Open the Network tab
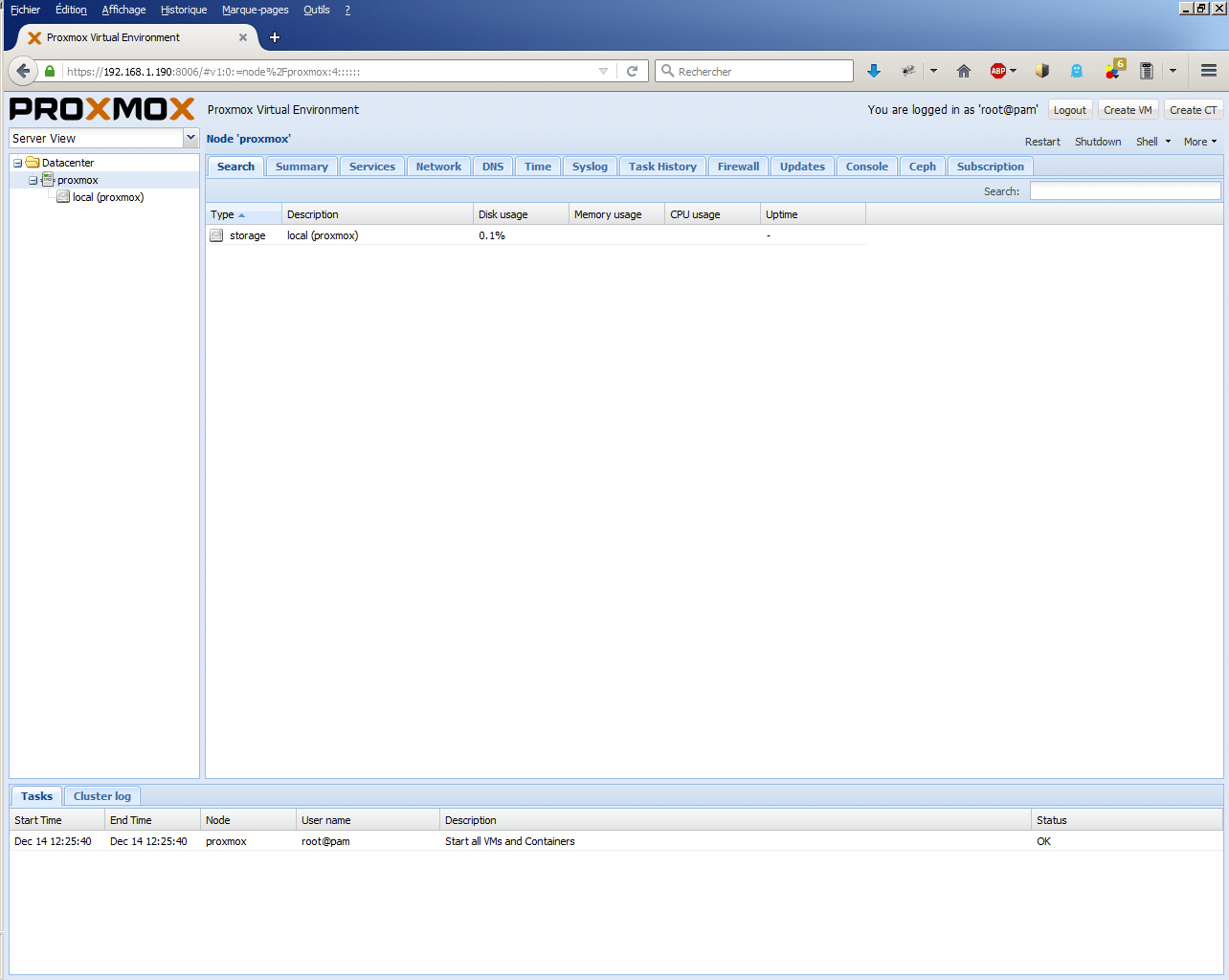Screen dimensions: 1229x980 (438, 167)
